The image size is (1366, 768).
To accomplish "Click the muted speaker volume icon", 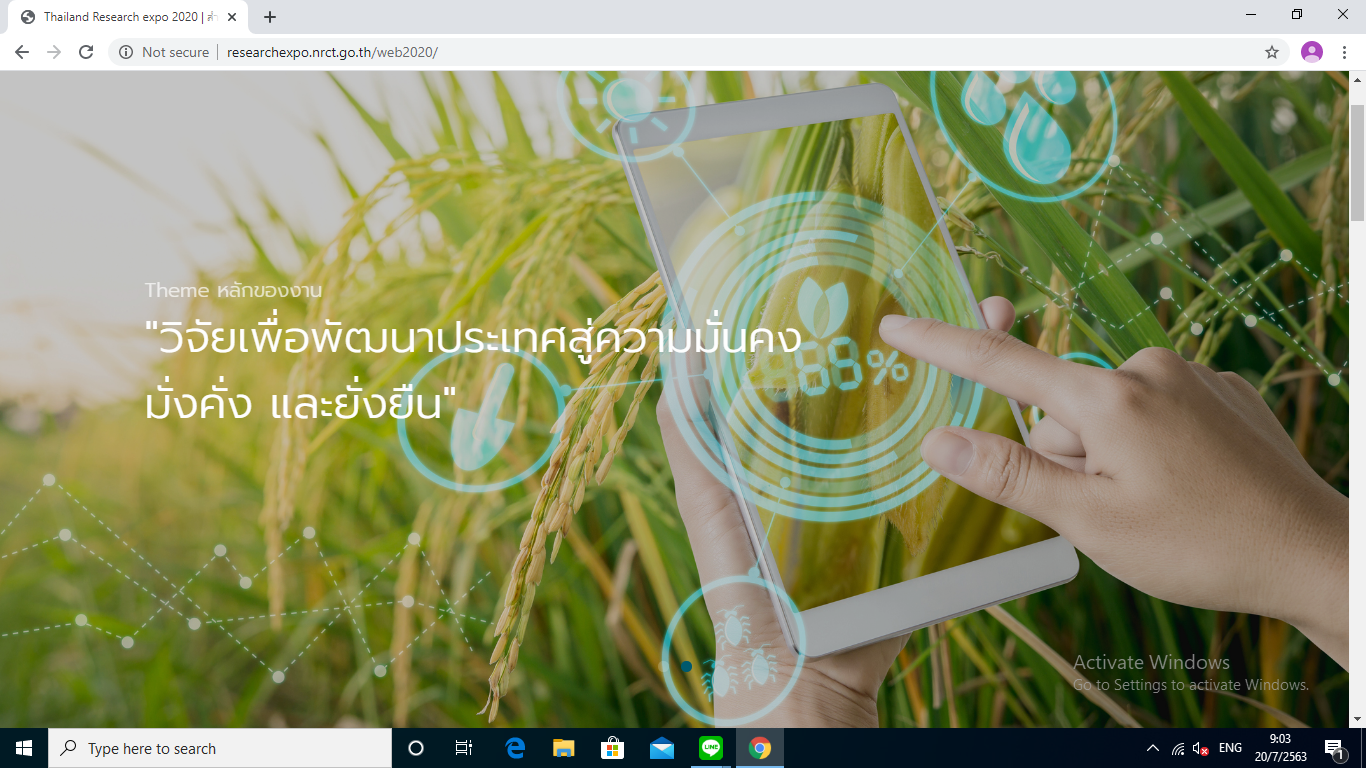I will click(1201, 748).
